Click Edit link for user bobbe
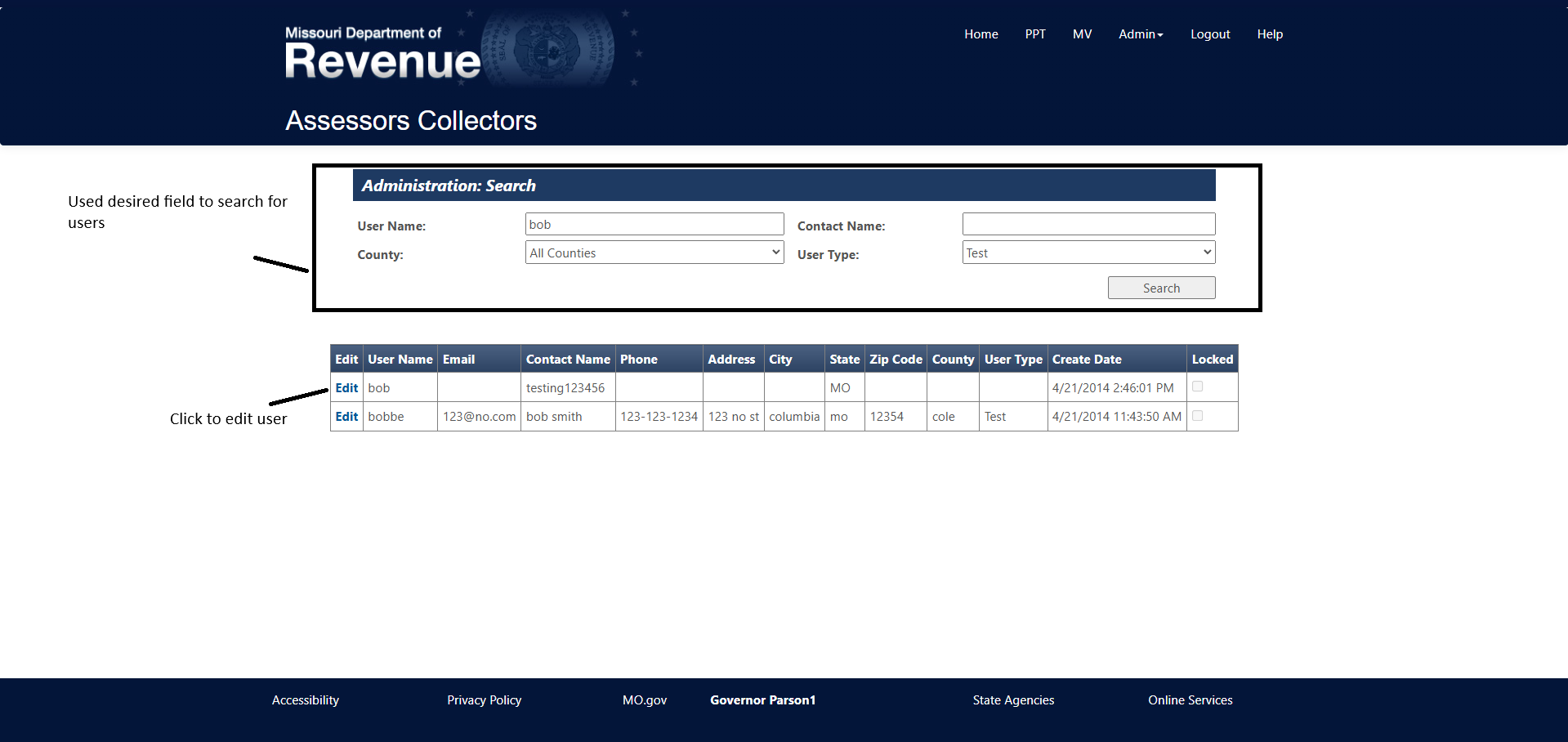 (346, 417)
